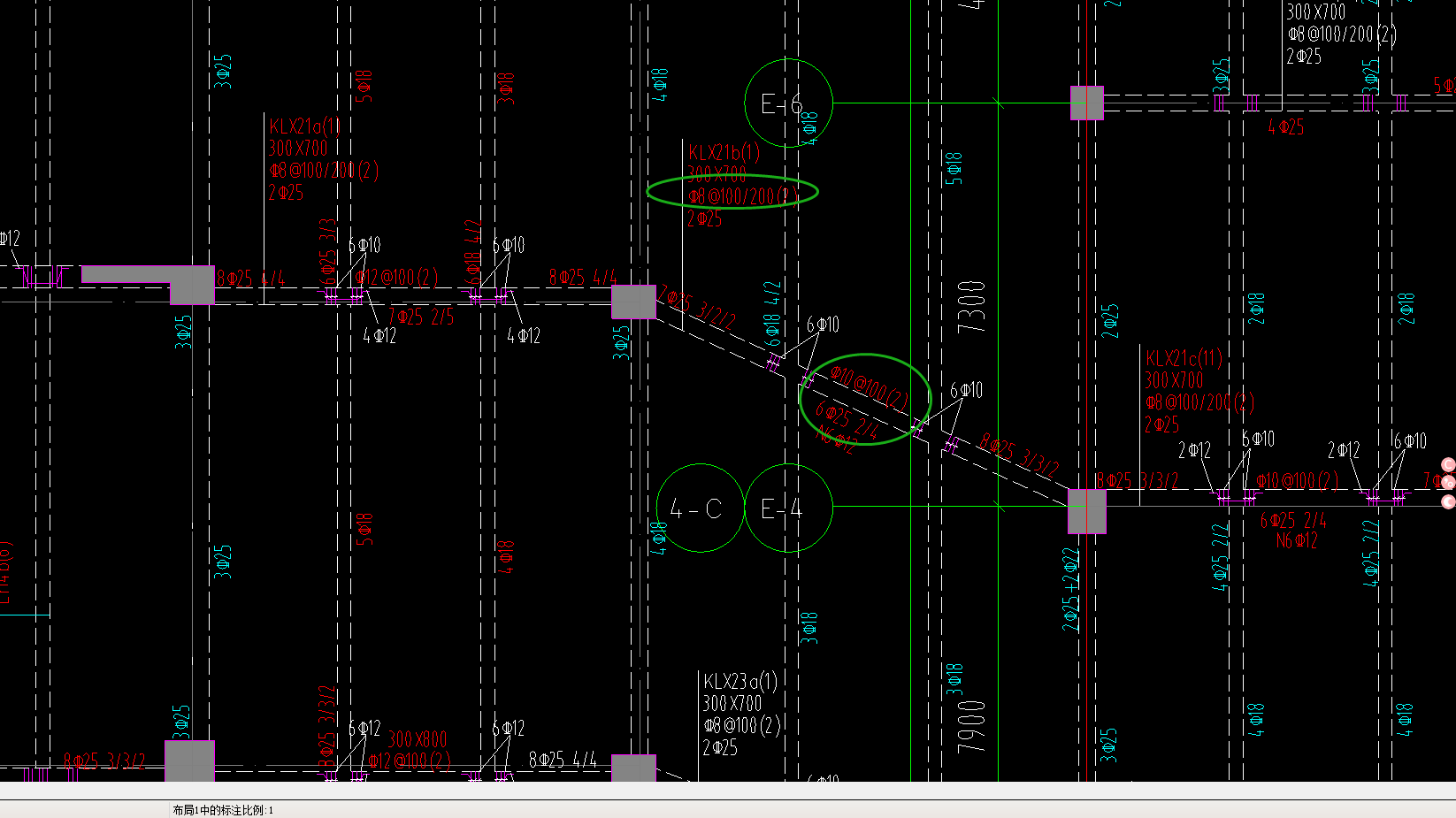Click Φ8@100/200(2) under KLX21b label
This screenshot has height=818, width=1456.
743,196
